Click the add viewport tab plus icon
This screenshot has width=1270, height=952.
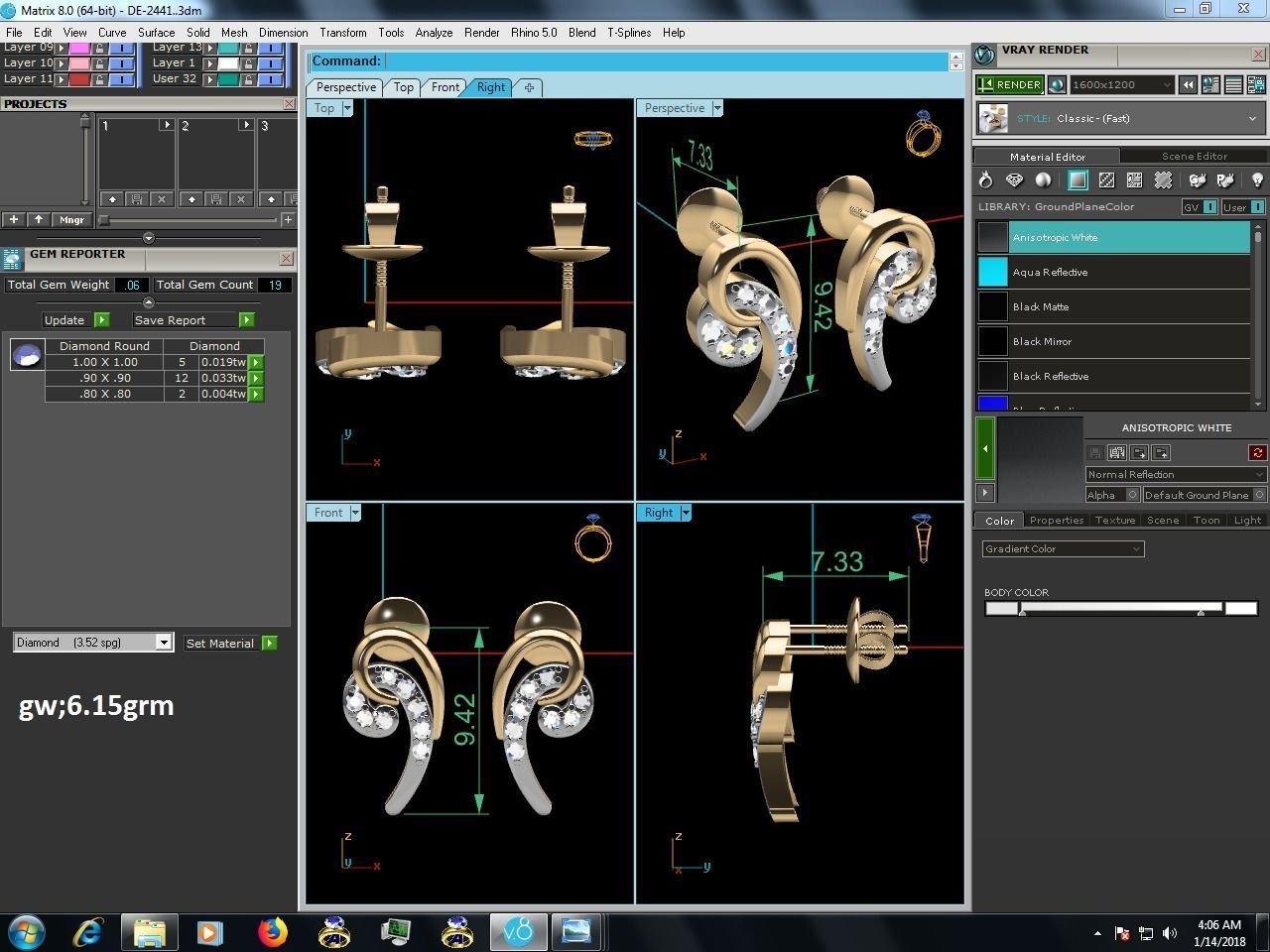tap(529, 87)
